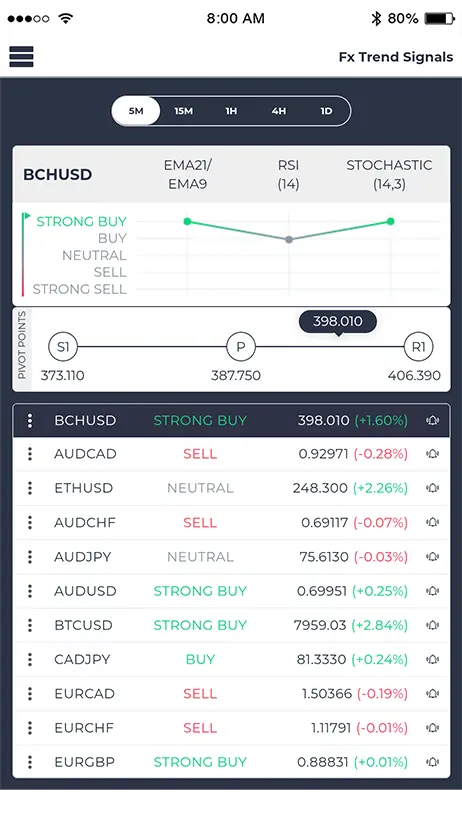
Task: Tap the alert bell for BCHUSD
Action: pyautogui.click(x=432, y=420)
